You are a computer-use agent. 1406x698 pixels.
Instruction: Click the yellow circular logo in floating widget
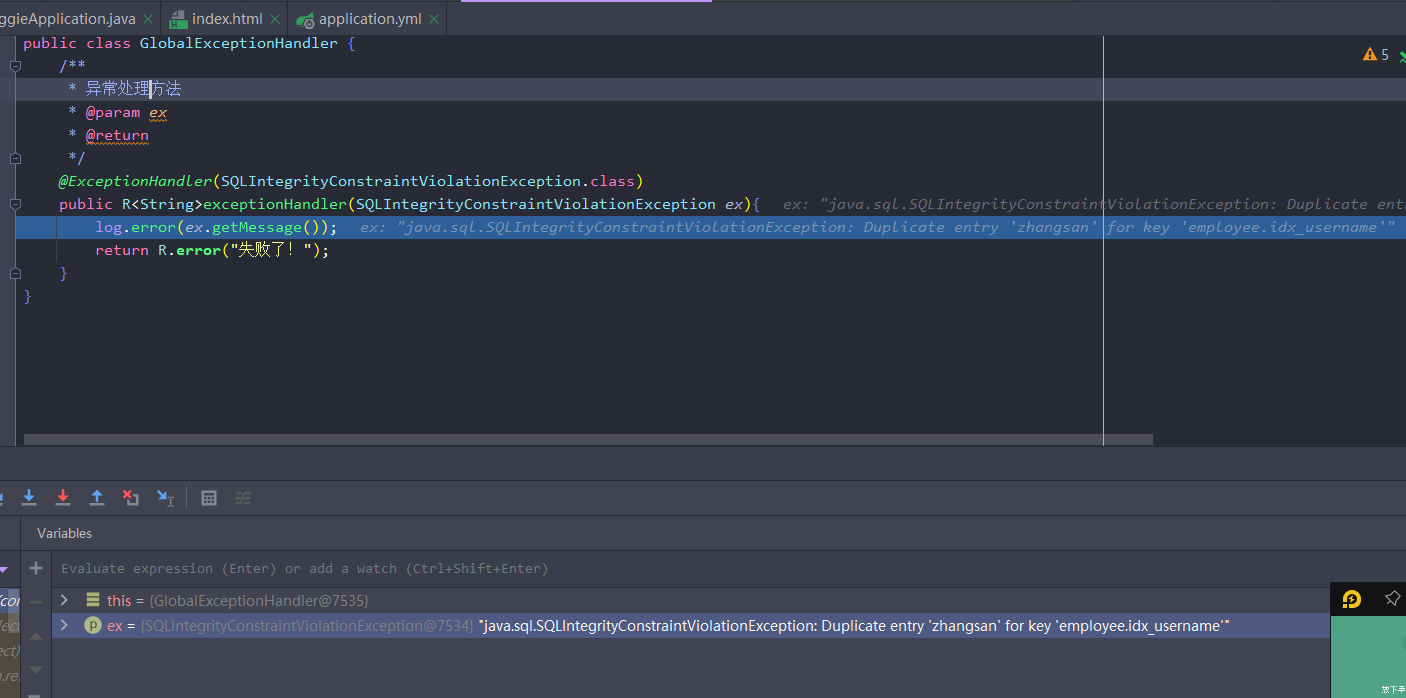[1352, 599]
